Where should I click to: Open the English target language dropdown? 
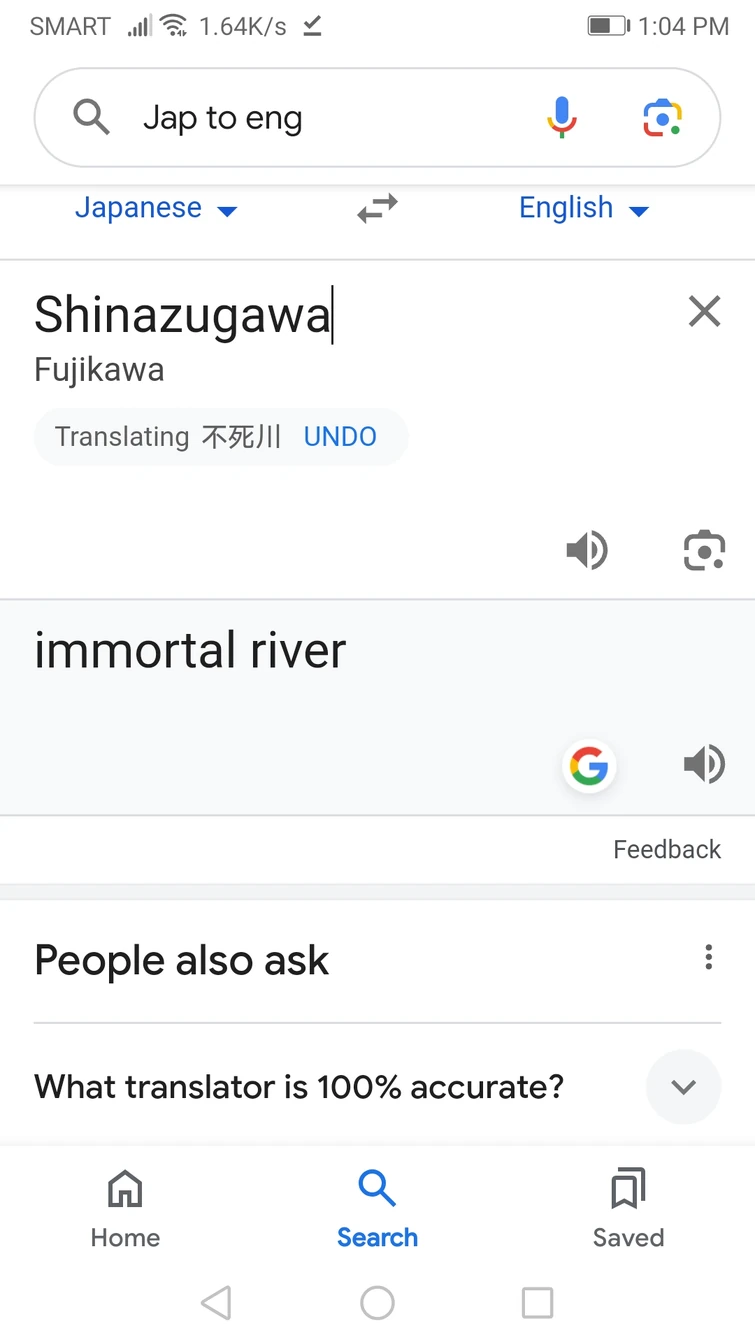[583, 209]
